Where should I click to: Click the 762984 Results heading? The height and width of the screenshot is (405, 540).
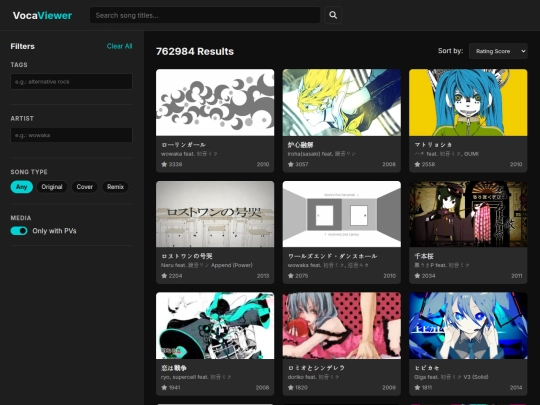(195, 51)
